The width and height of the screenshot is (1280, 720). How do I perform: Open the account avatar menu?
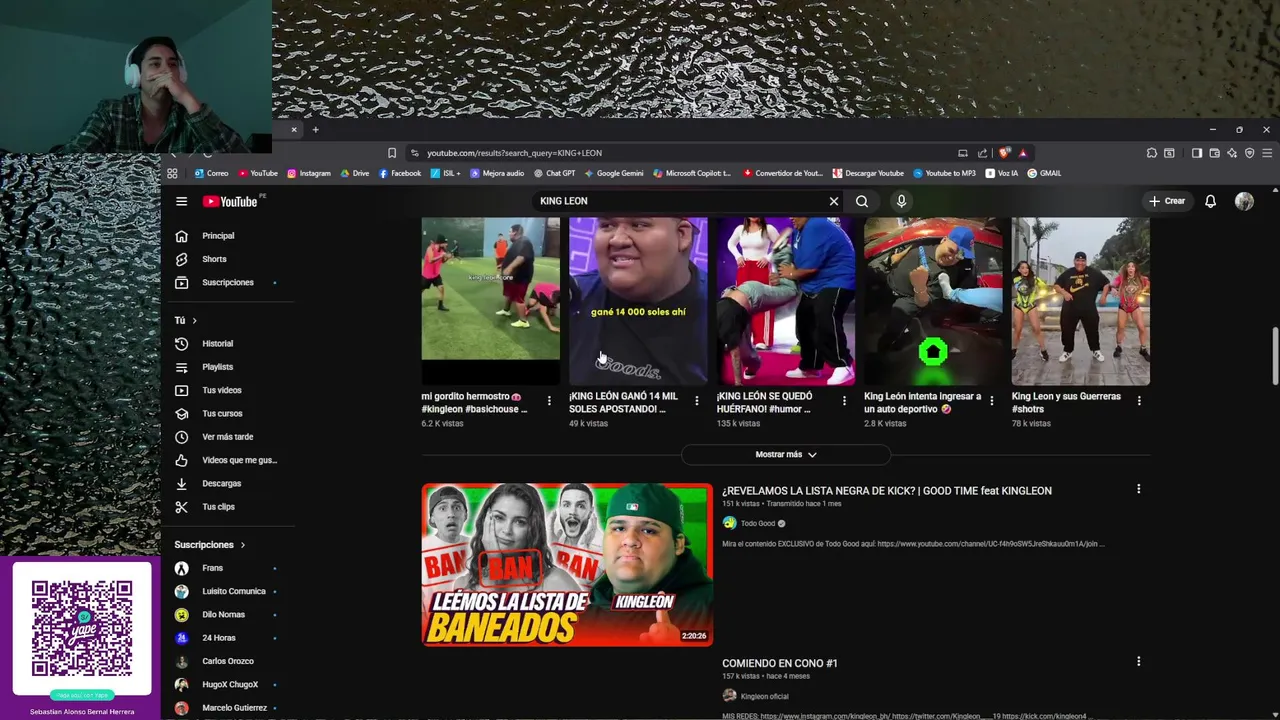tap(1244, 201)
